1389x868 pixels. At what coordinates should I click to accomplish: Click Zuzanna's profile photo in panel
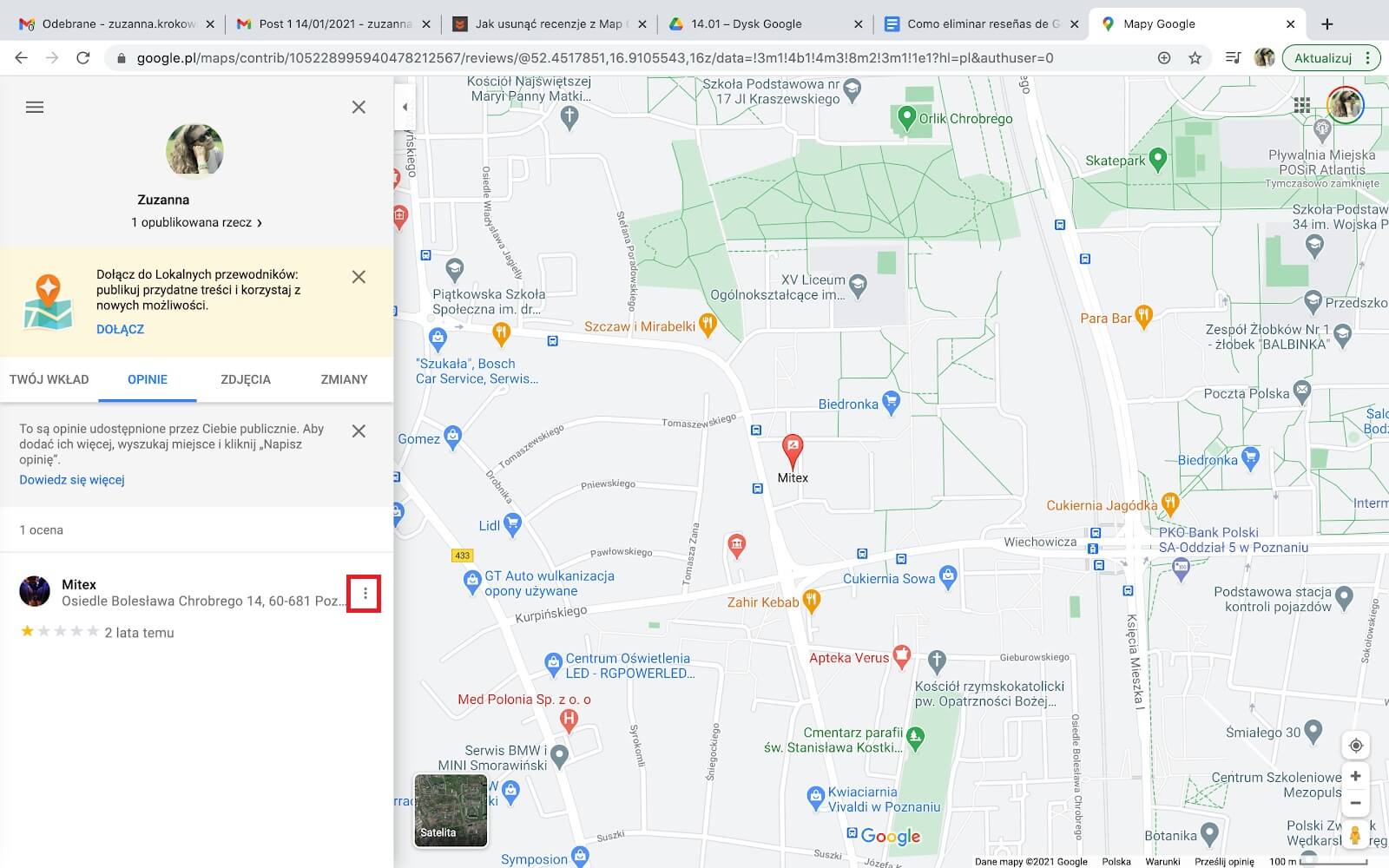194,152
